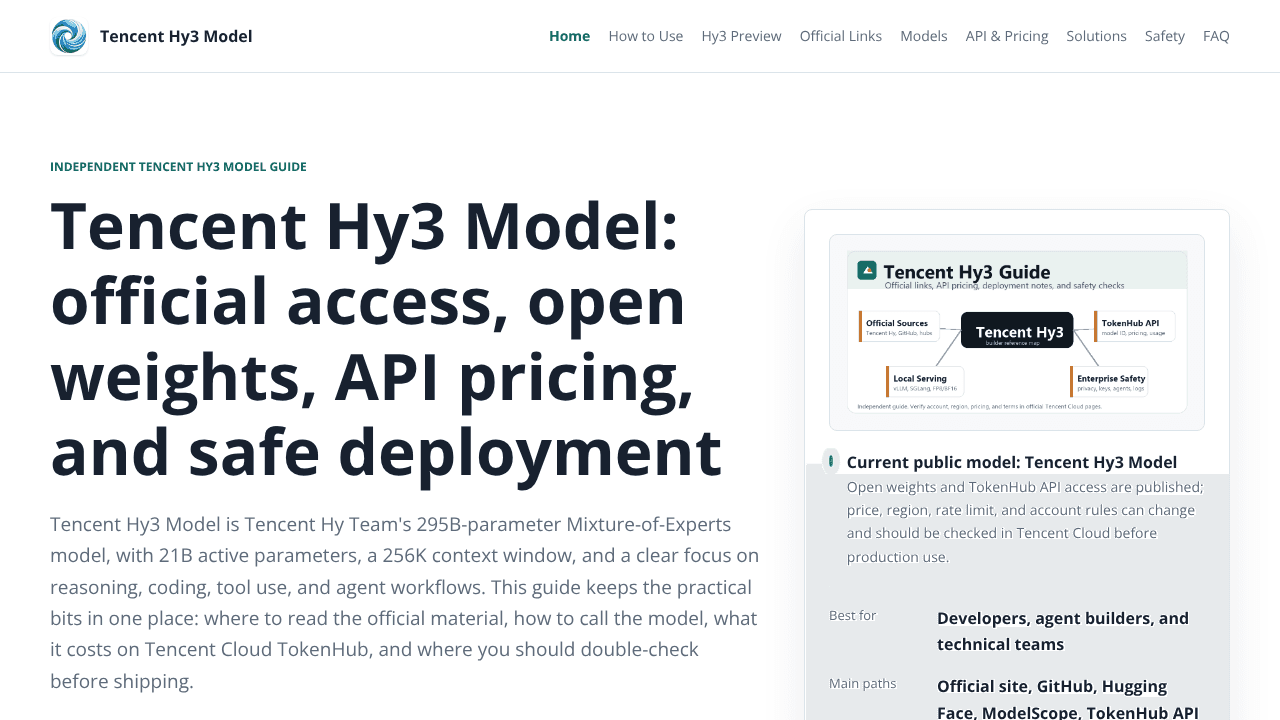Select Models in the top nav
Screen dimensions: 1280x720
(923, 36)
